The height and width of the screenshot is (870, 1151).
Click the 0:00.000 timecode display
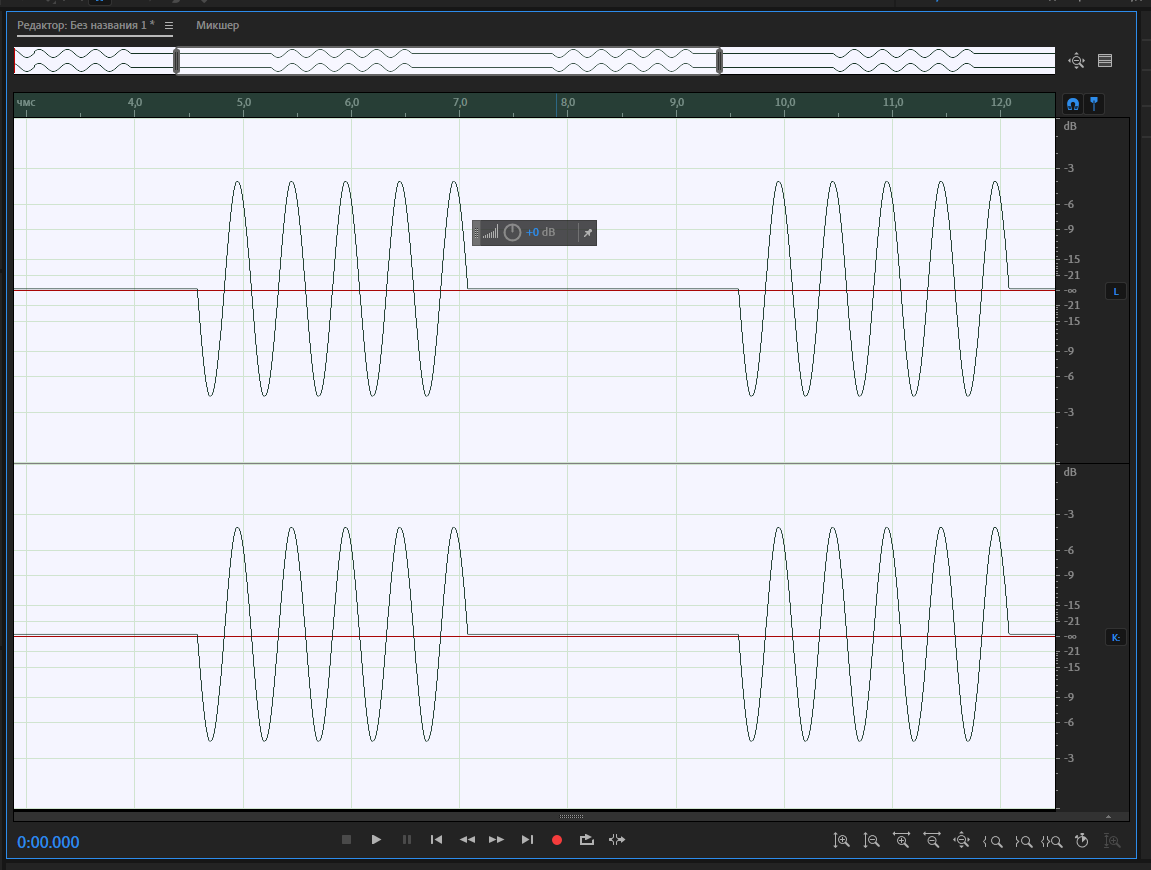(48, 842)
